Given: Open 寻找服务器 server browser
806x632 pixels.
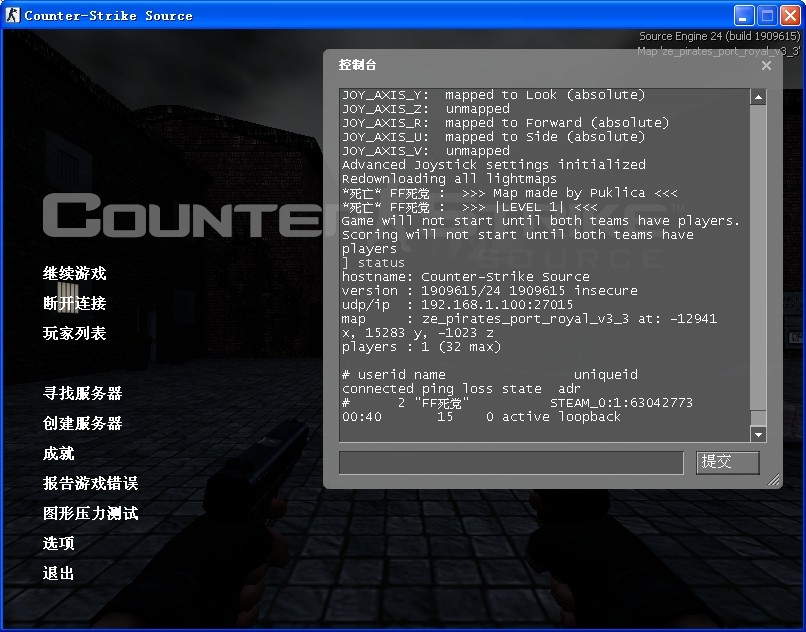Looking at the screenshot, I should (82, 393).
